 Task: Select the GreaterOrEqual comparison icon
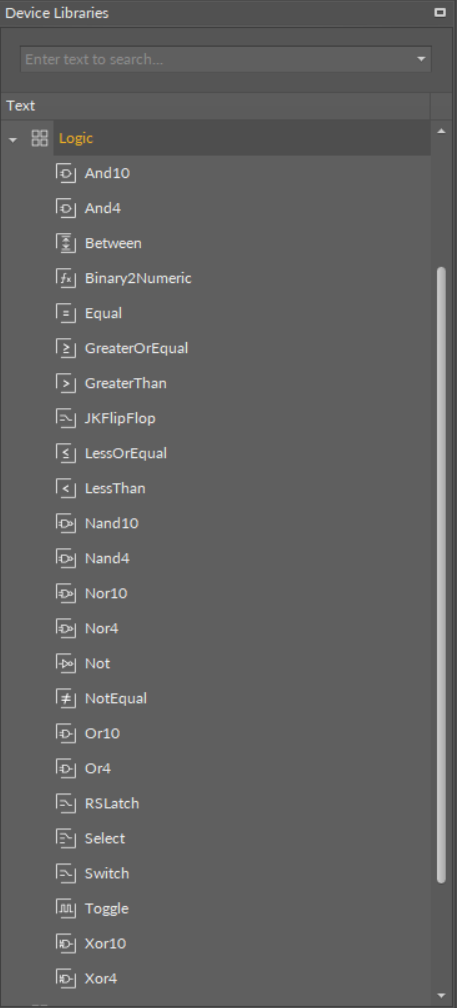tap(66, 348)
